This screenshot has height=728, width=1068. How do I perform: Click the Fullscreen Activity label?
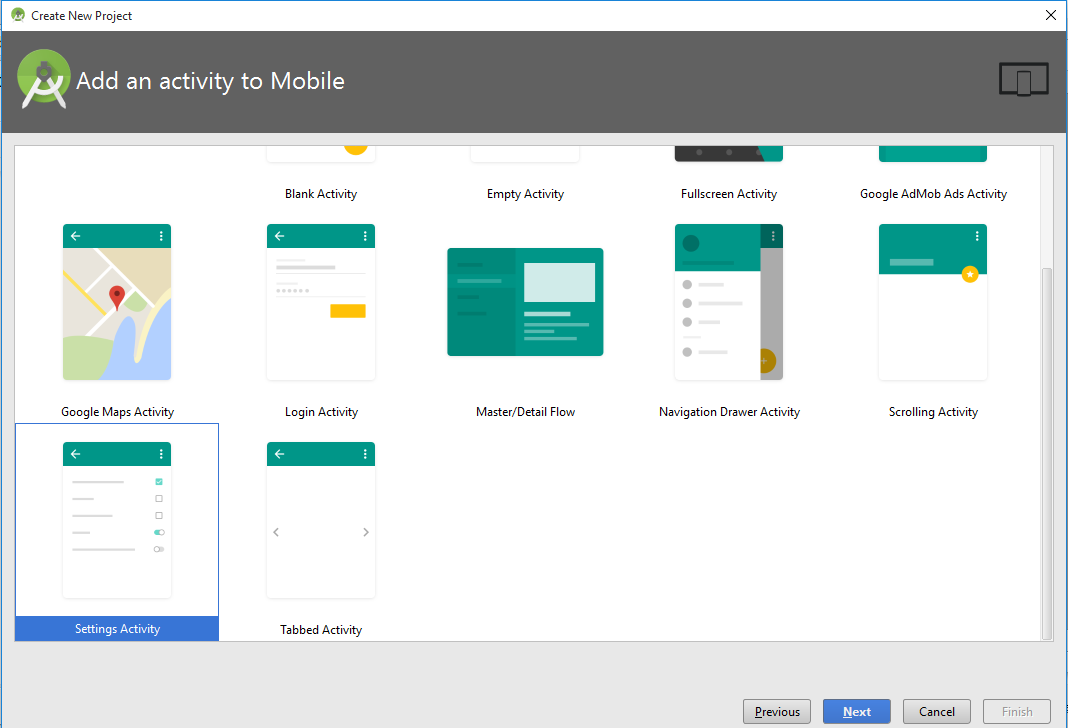729,194
